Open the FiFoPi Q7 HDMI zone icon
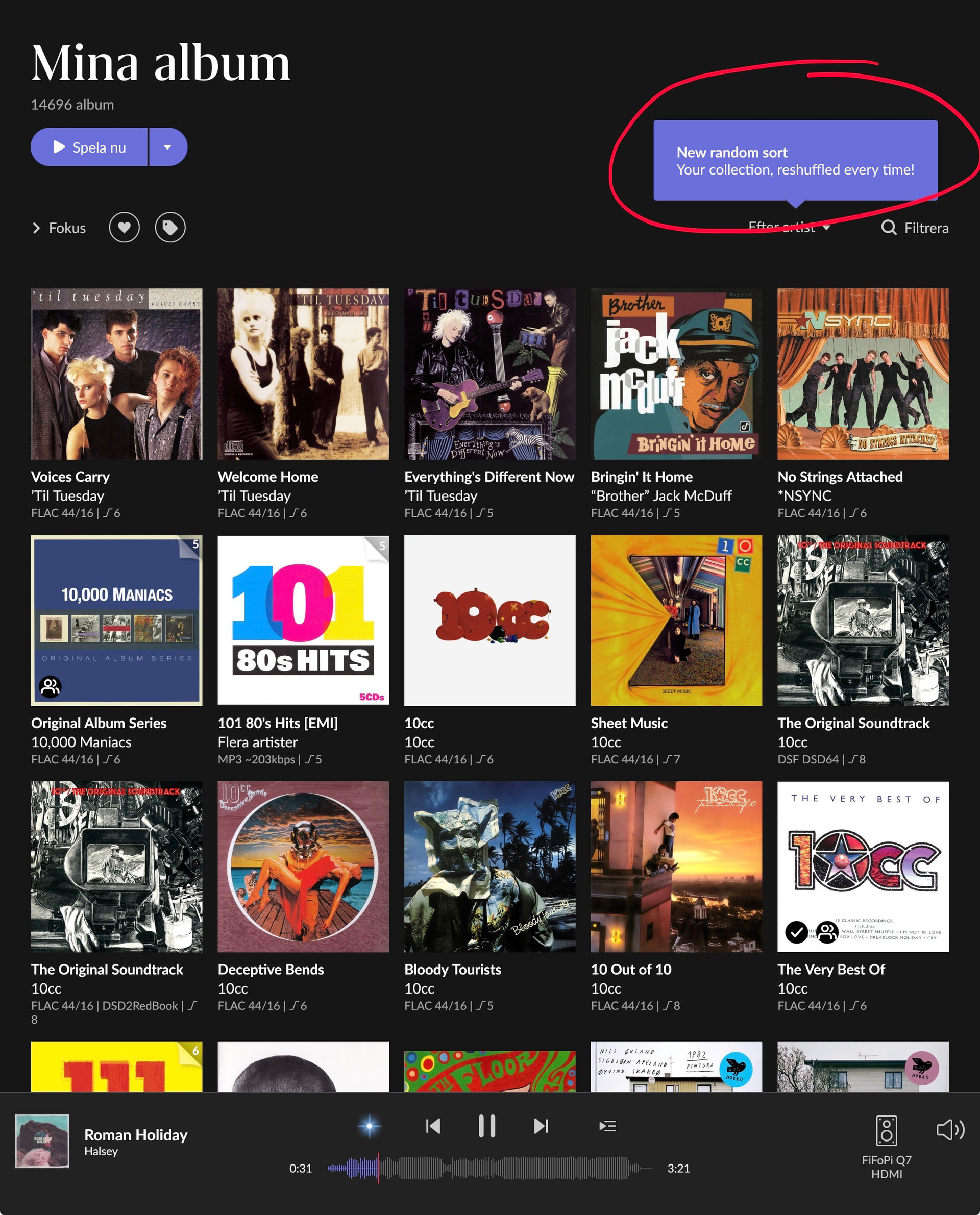Viewport: 980px width, 1215px height. tap(886, 1130)
